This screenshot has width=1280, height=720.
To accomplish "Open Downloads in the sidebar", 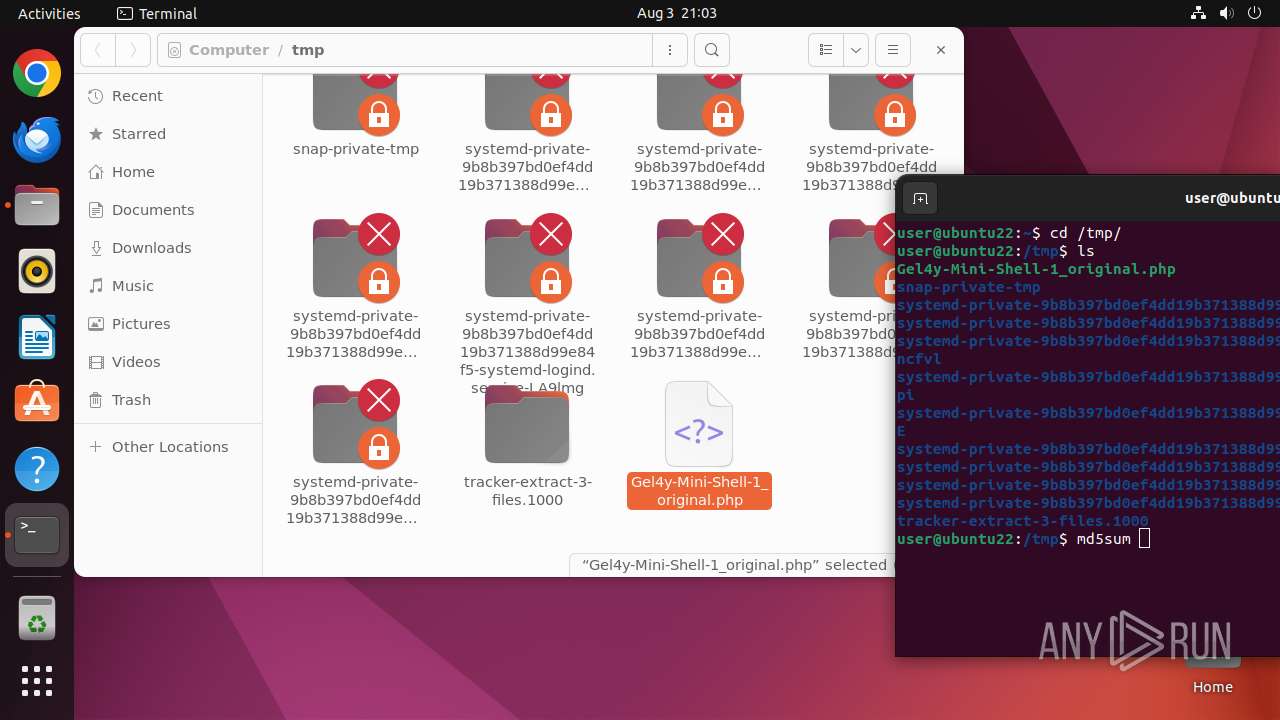I will point(168,248).
